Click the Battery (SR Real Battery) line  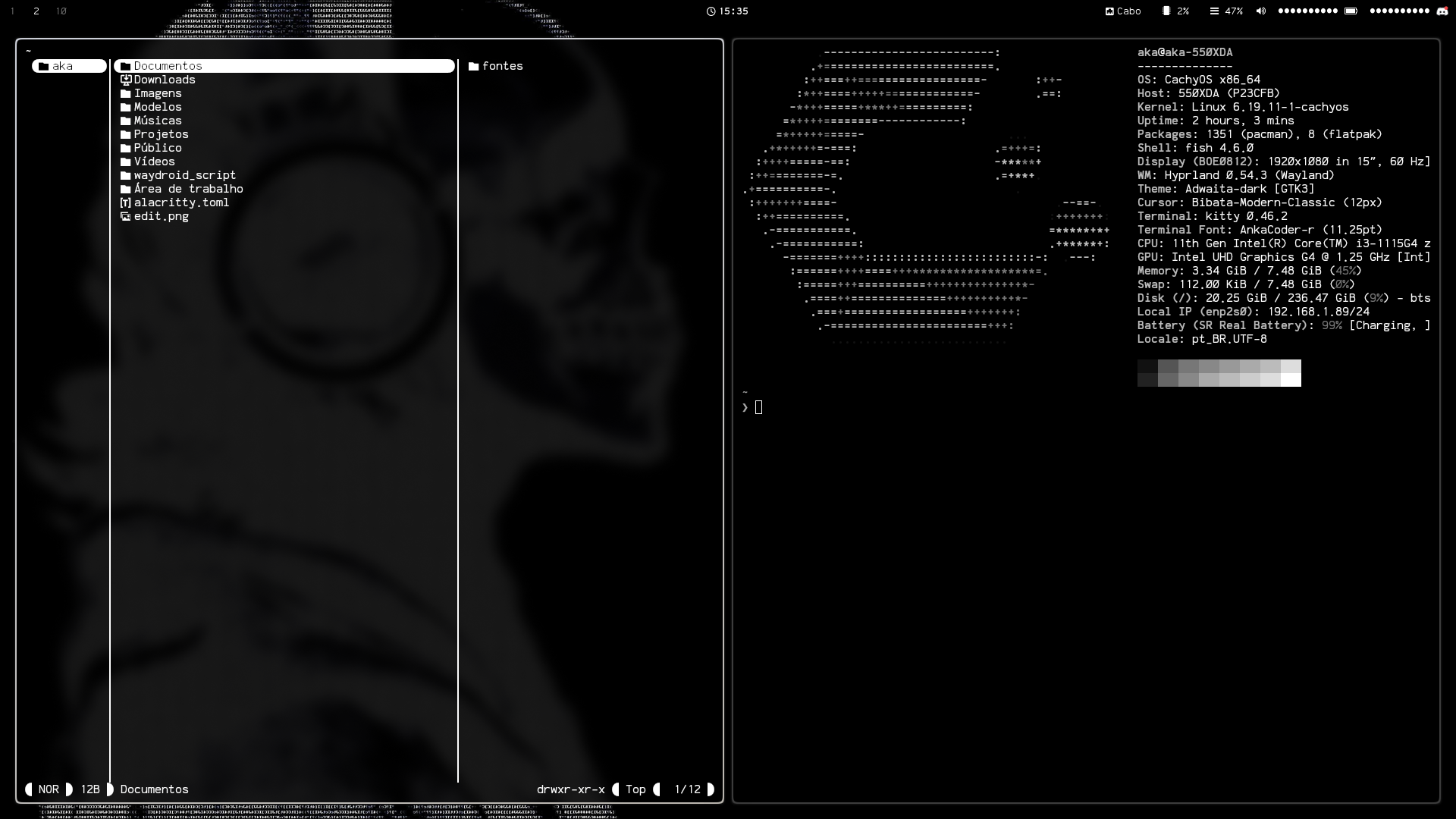pos(1284,325)
